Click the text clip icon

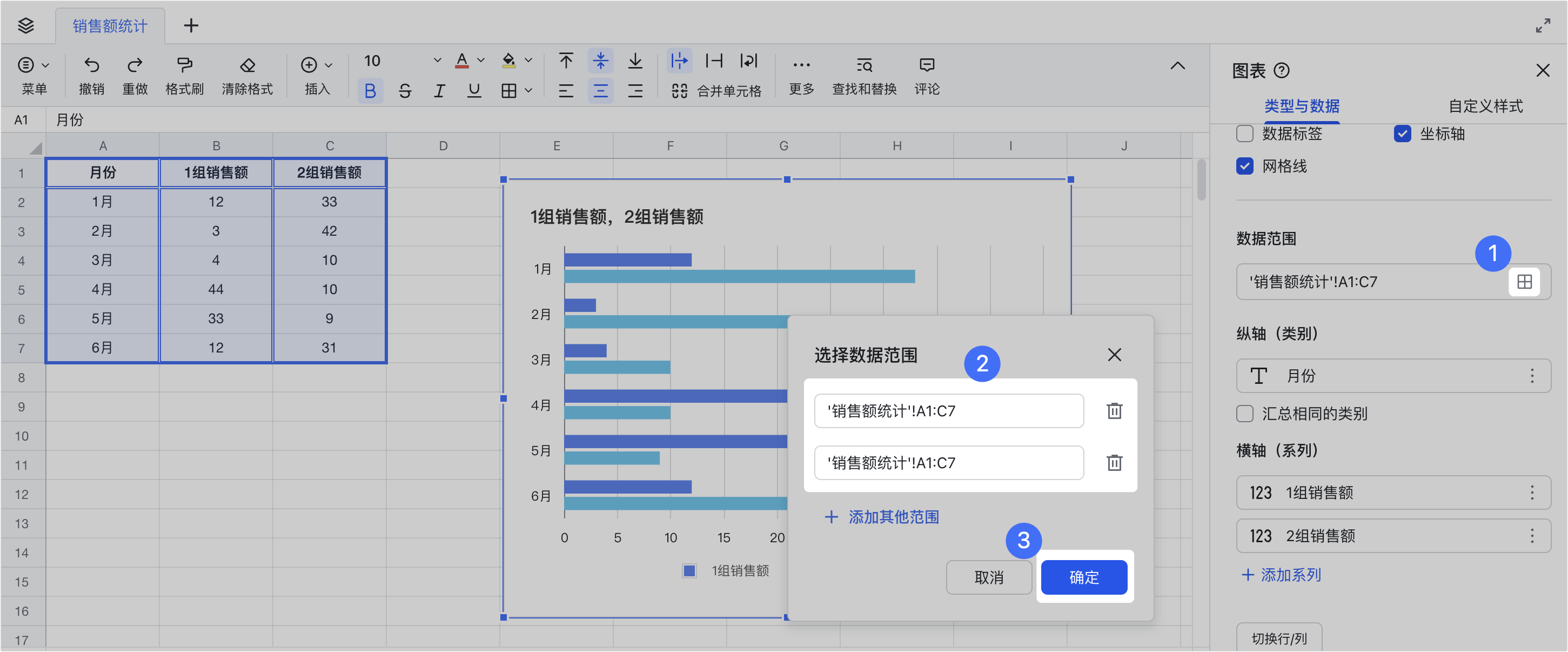(x=714, y=60)
